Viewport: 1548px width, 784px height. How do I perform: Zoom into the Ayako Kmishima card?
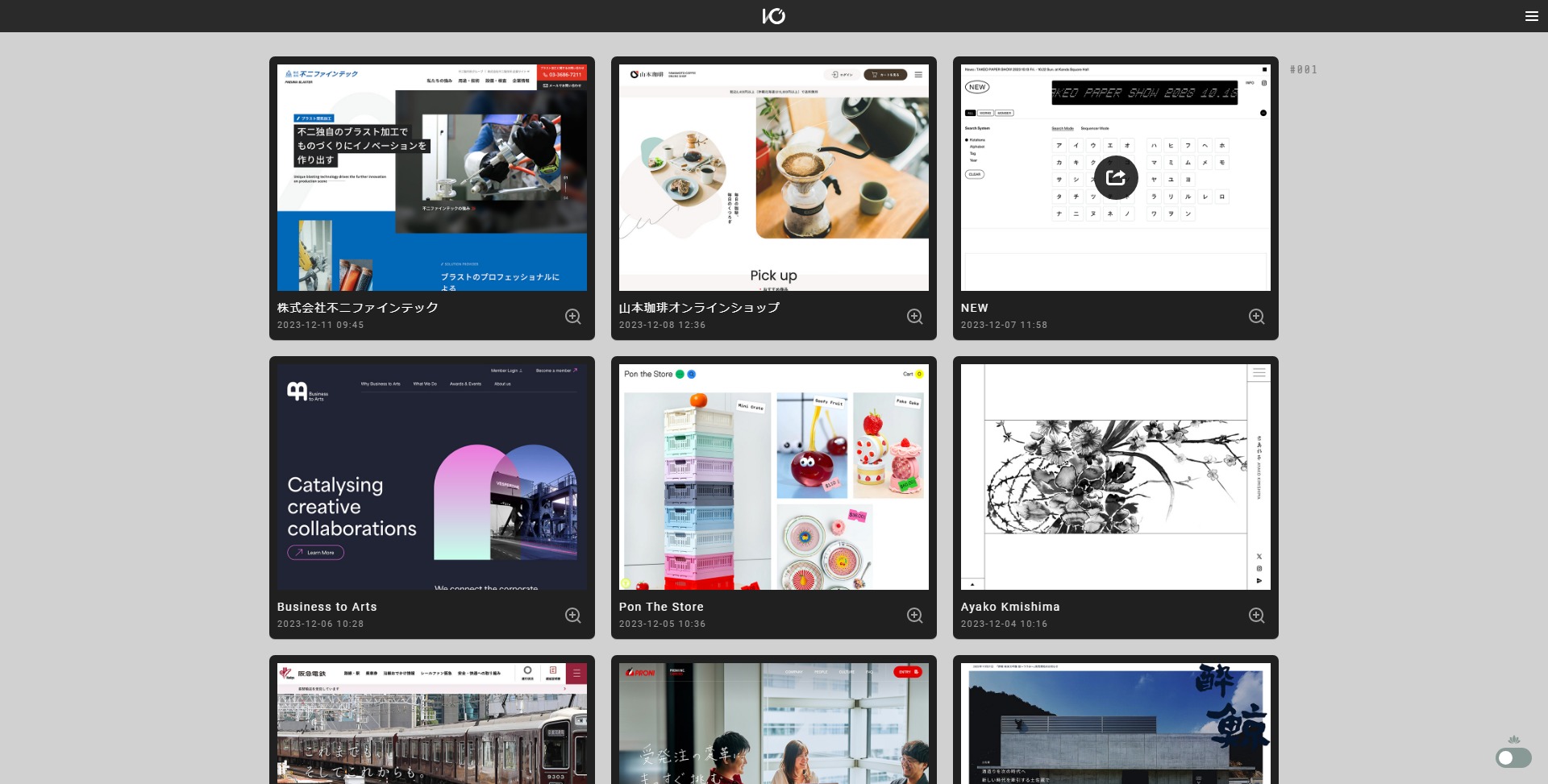coord(1257,616)
